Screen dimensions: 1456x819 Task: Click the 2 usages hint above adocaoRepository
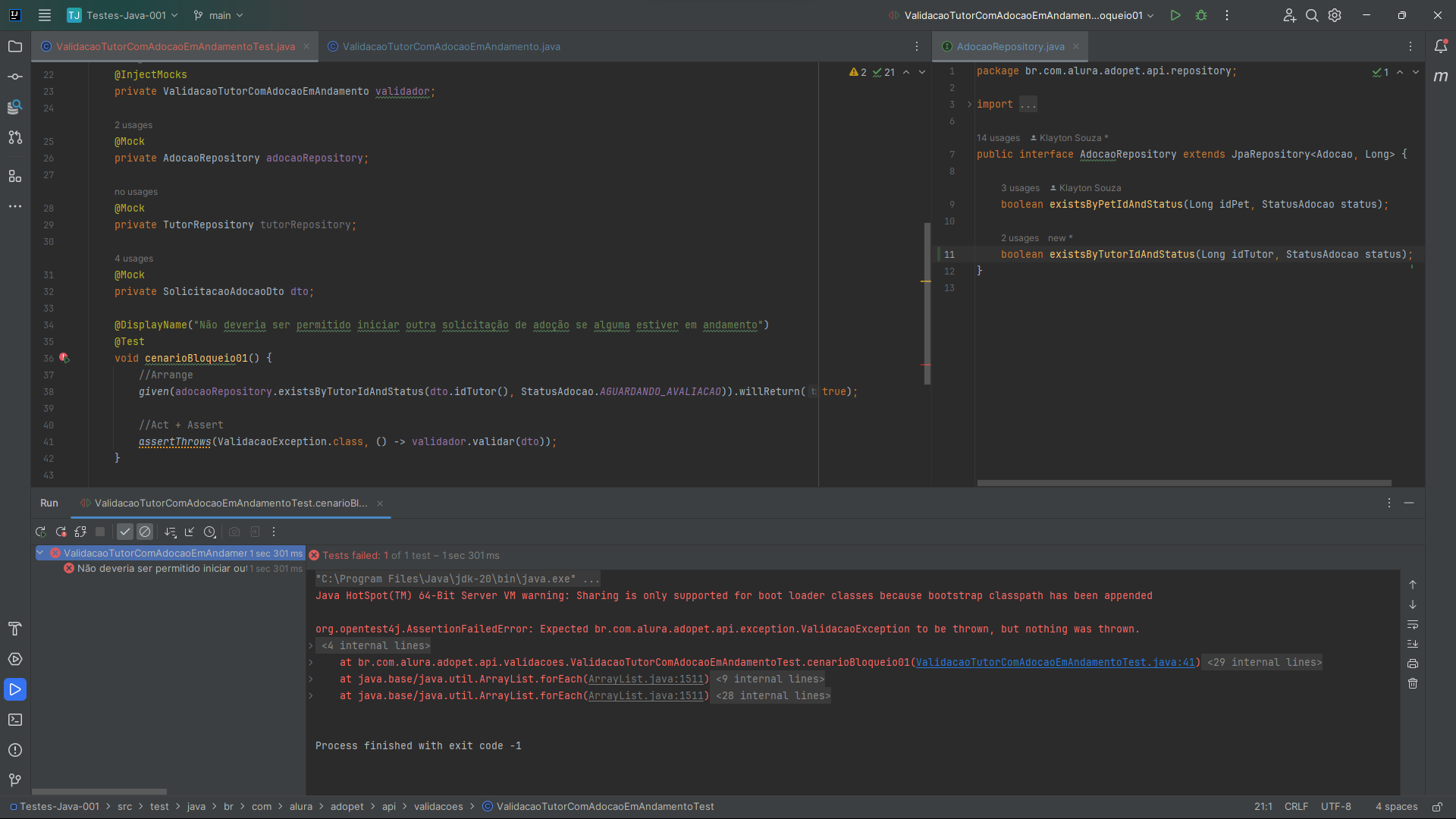[133, 125]
